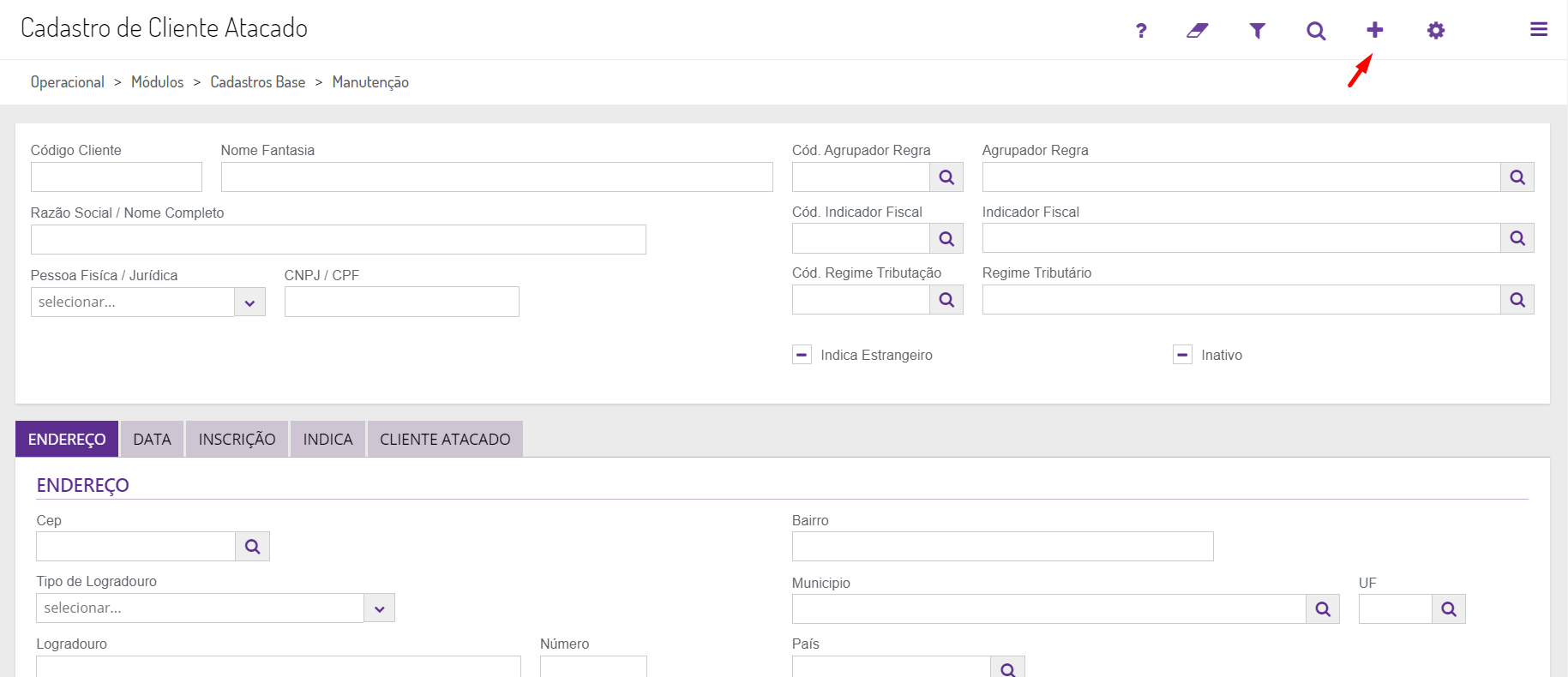Toggle the Inativo checkbox

[1182, 355]
